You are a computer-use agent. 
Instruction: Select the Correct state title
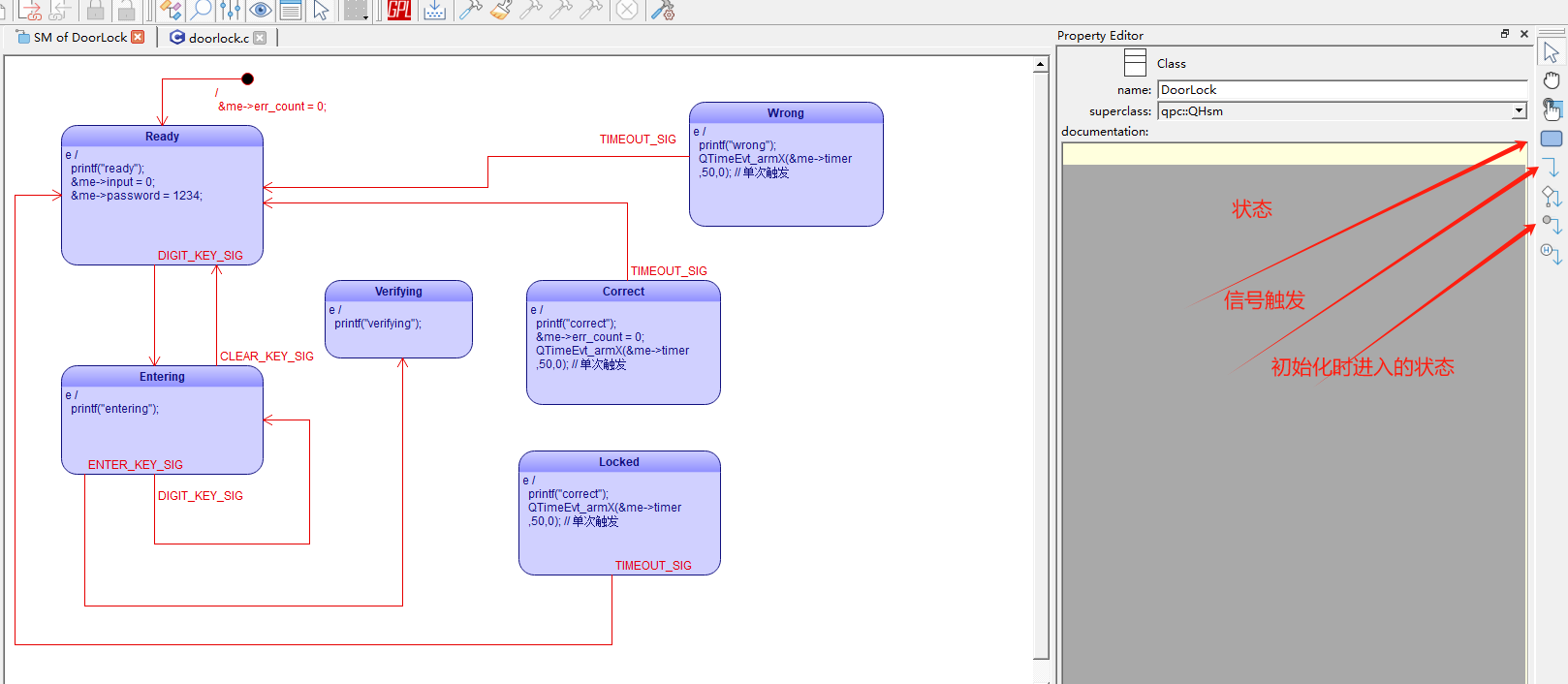[x=623, y=292]
